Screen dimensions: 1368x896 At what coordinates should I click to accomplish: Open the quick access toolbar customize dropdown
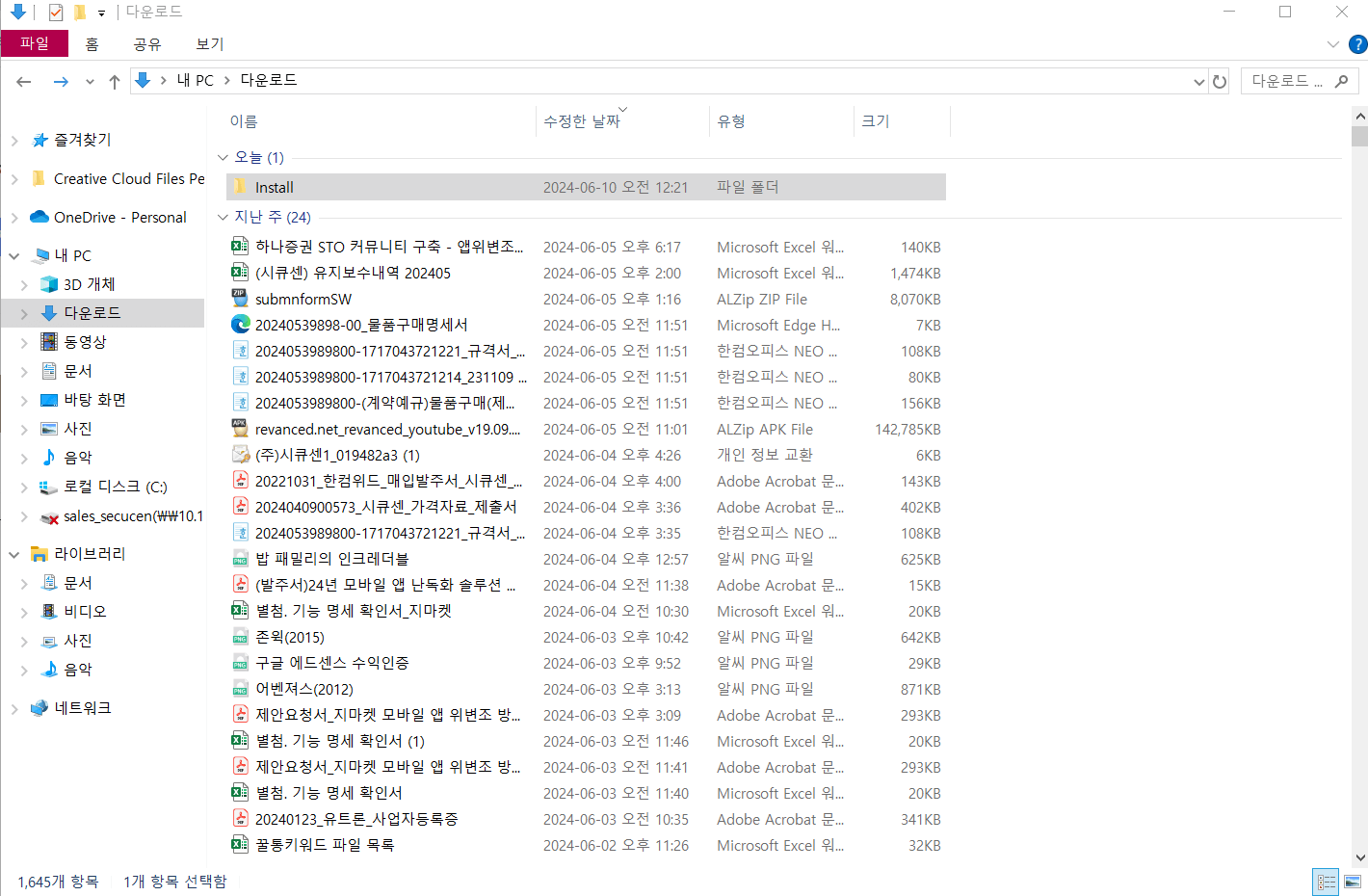coord(101,13)
